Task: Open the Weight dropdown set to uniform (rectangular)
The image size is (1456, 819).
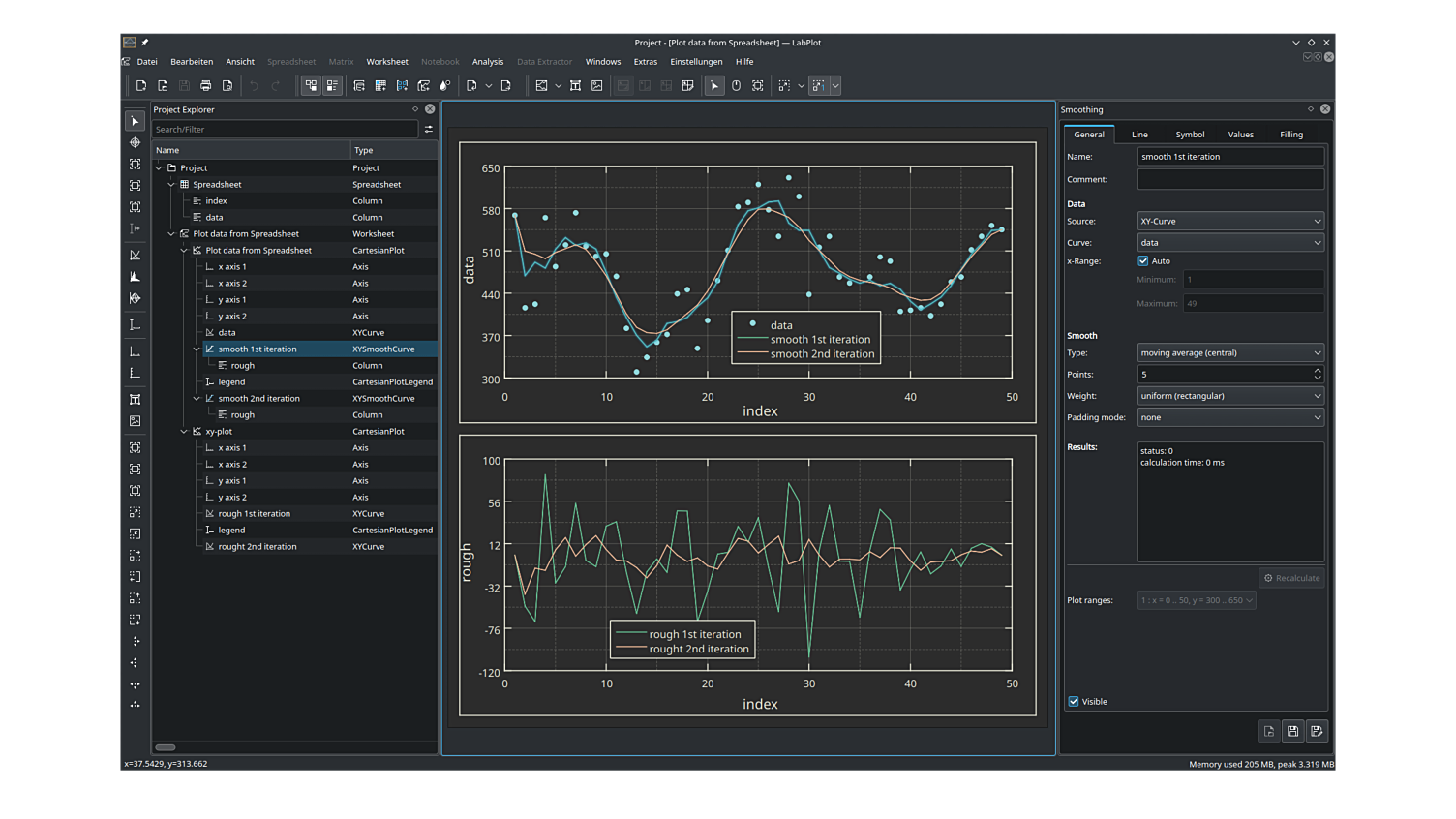Action: tap(1229, 395)
